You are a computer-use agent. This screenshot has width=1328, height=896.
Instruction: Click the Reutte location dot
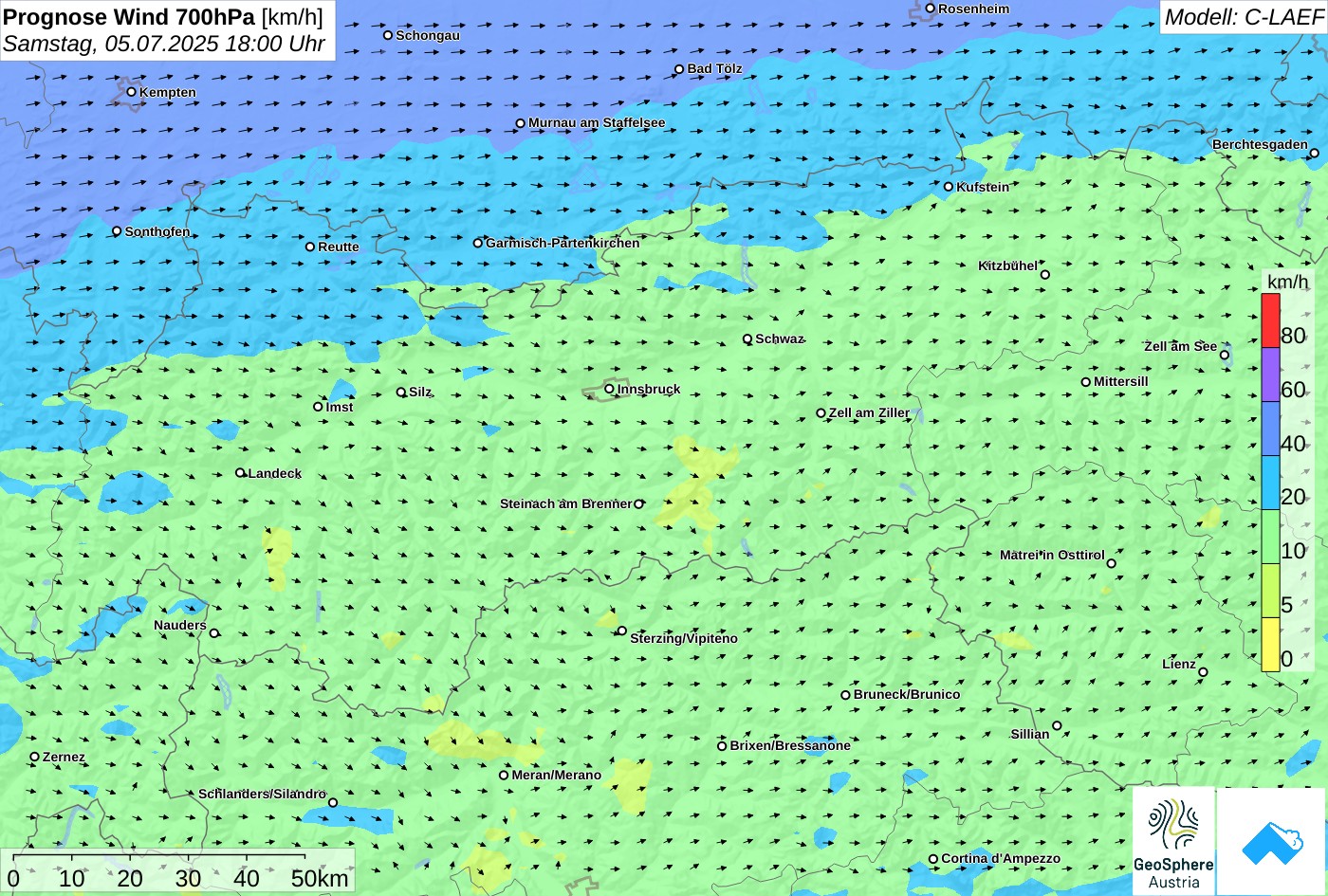(x=310, y=247)
